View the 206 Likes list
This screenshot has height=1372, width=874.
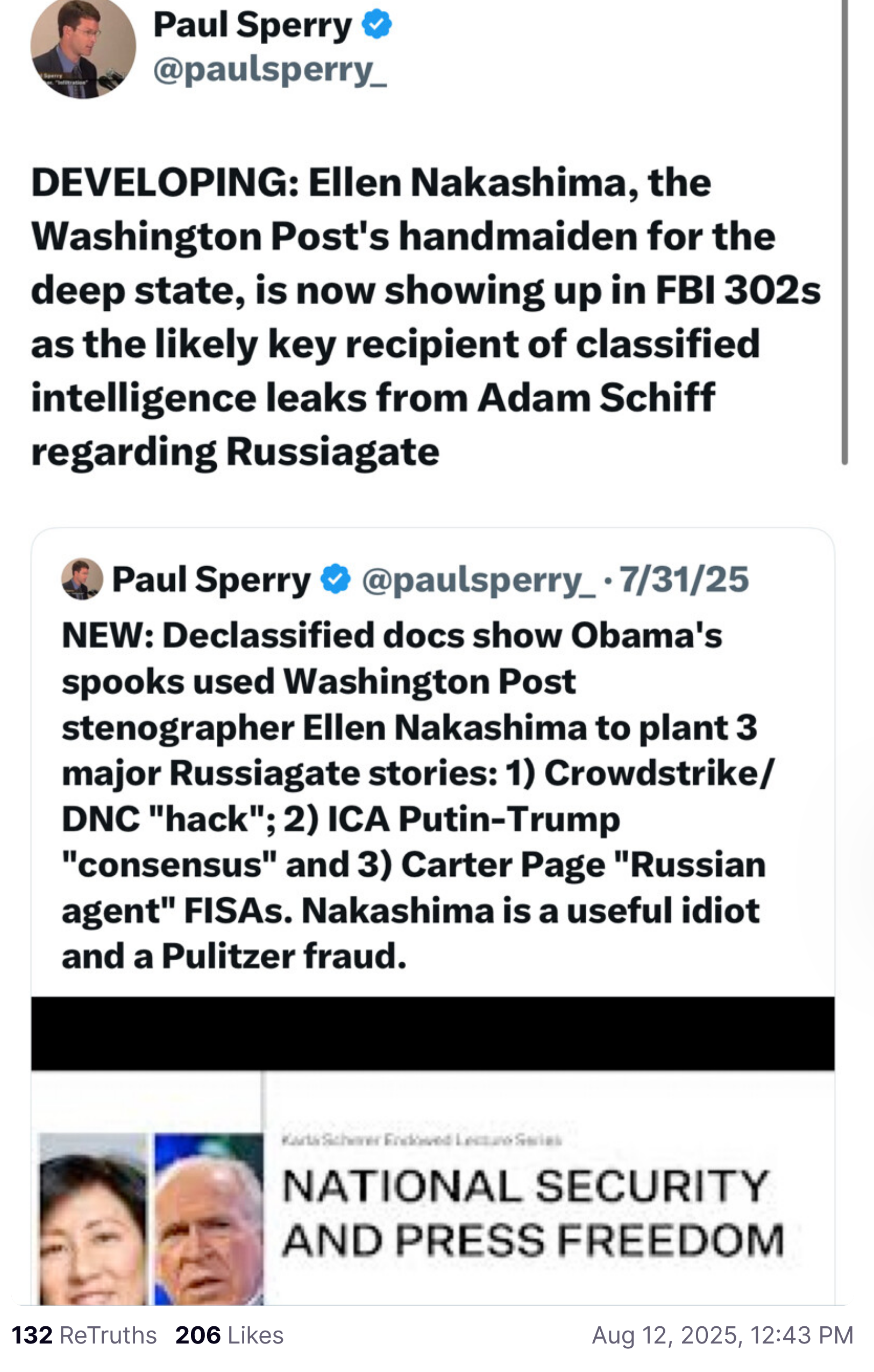(229, 1335)
